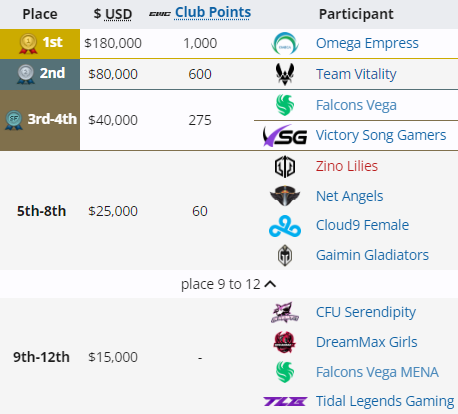Viewport: 458px width, 414px height.
Task: Open the Falcons Vega MENA team page
Action: click(x=377, y=372)
